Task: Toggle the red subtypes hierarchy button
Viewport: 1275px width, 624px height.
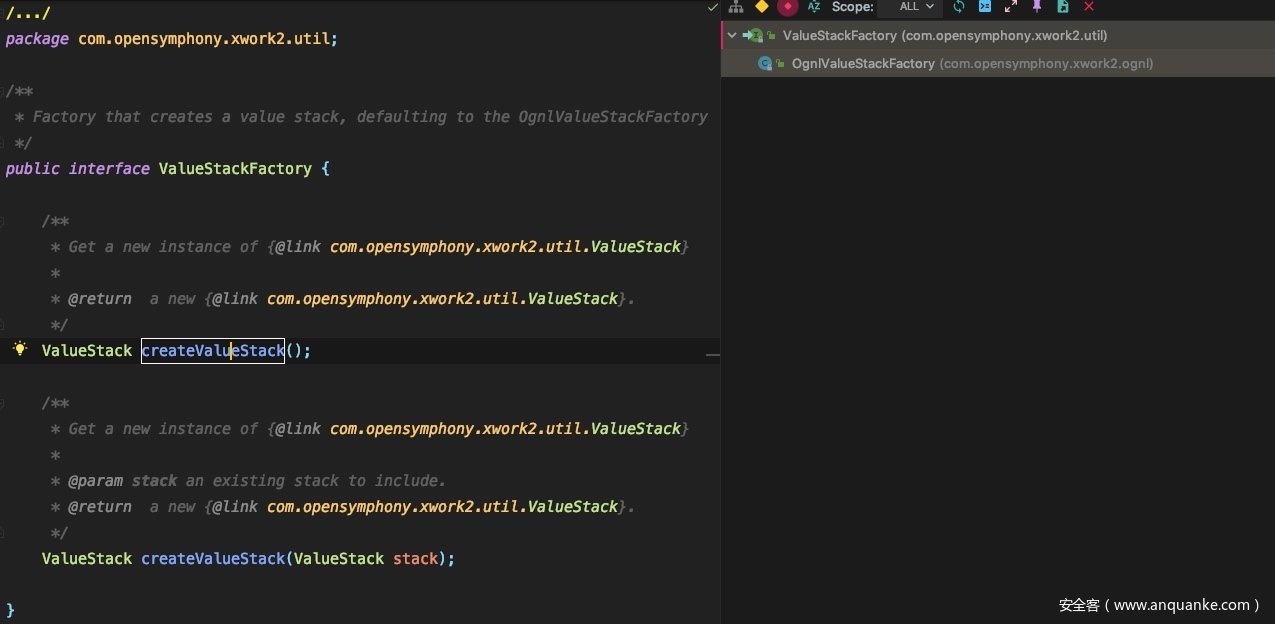Action: point(788,7)
